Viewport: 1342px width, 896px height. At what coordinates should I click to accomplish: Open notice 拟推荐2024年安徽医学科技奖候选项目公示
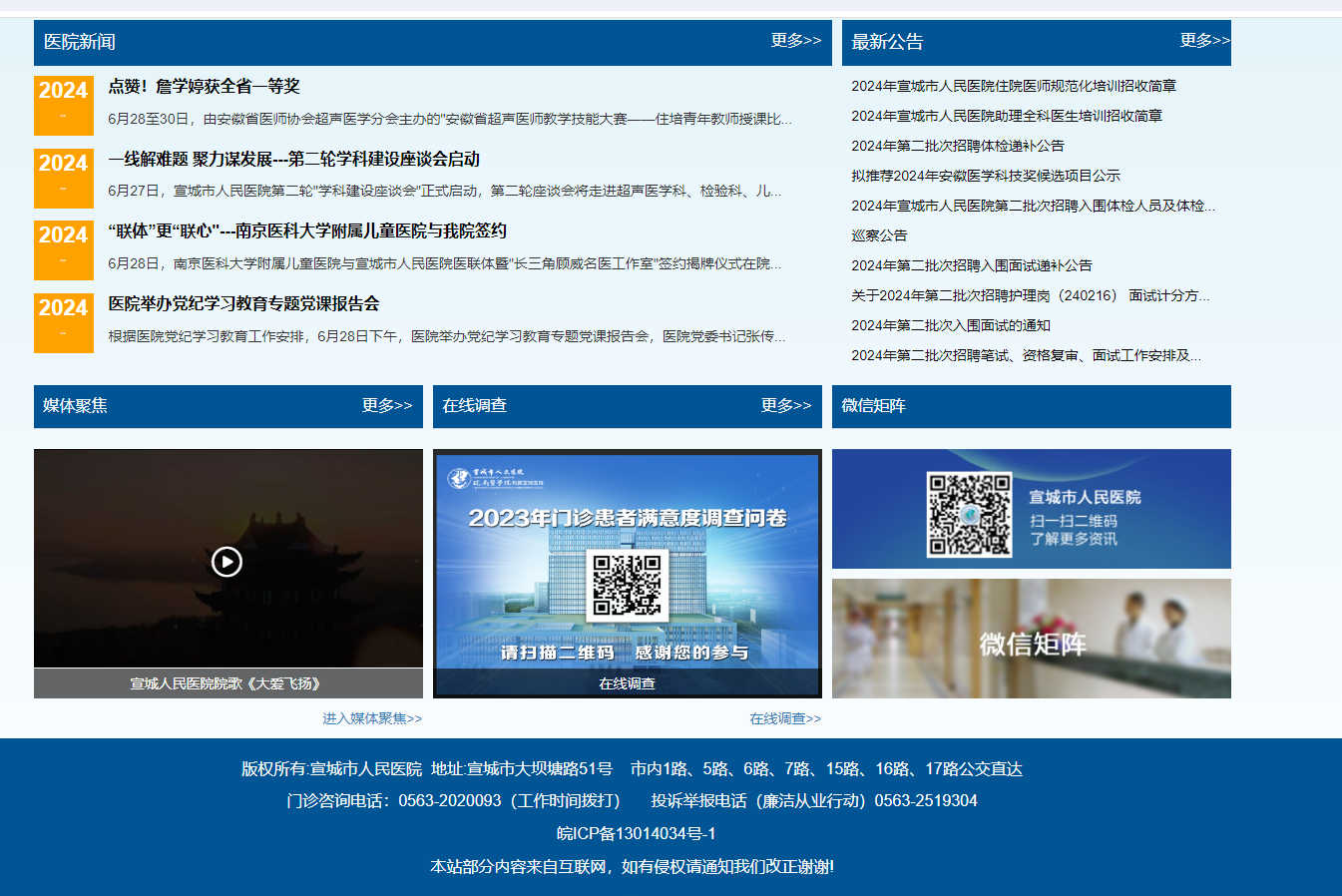click(986, 177)
